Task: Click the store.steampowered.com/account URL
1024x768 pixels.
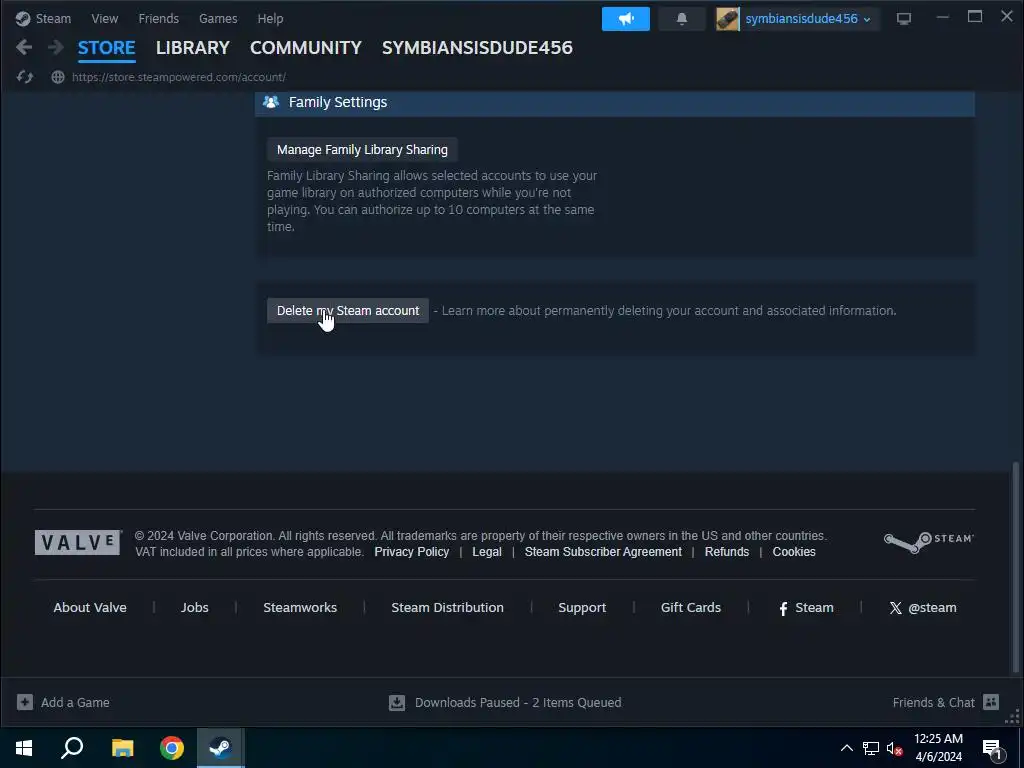Action: coord(179,77)
